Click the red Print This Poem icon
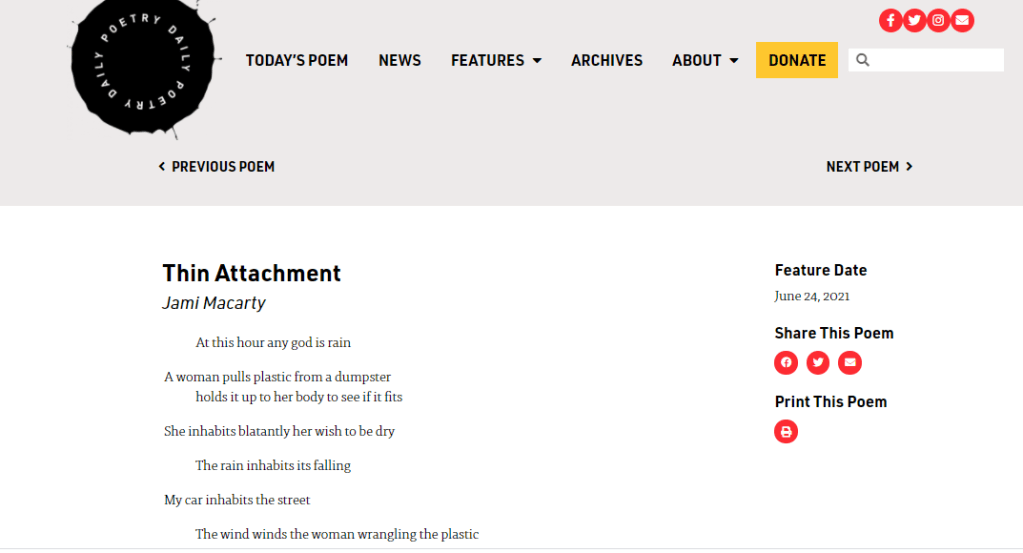 point(786,432)
